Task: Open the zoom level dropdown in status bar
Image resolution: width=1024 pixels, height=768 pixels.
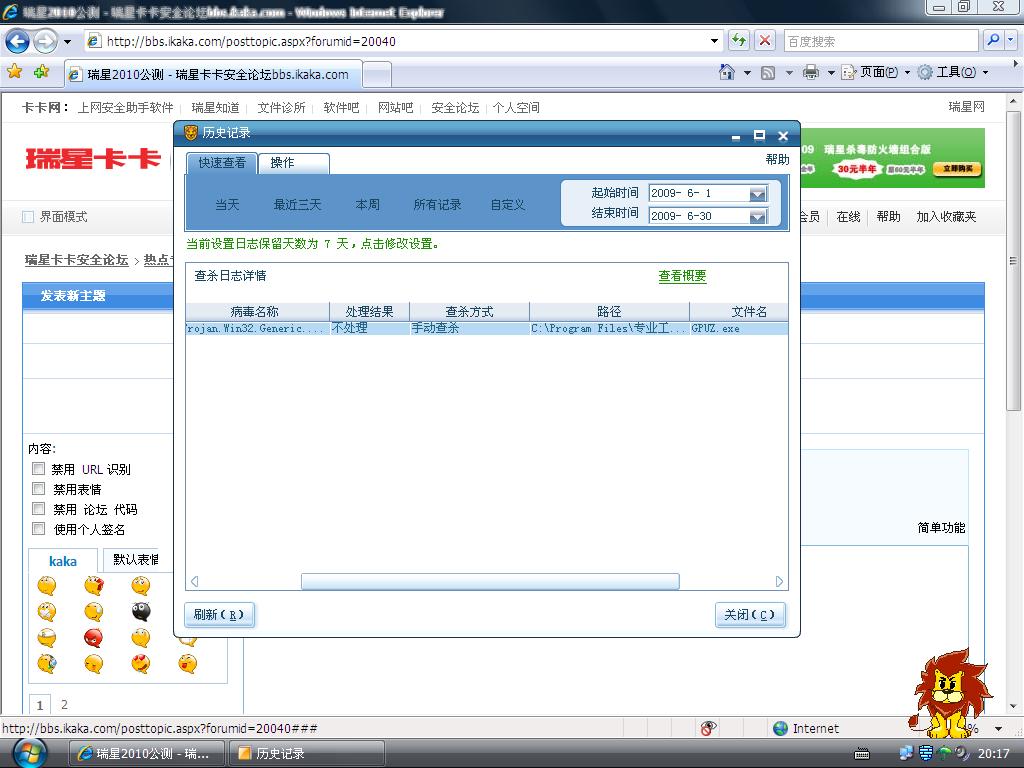Action: tap(999, 728)
